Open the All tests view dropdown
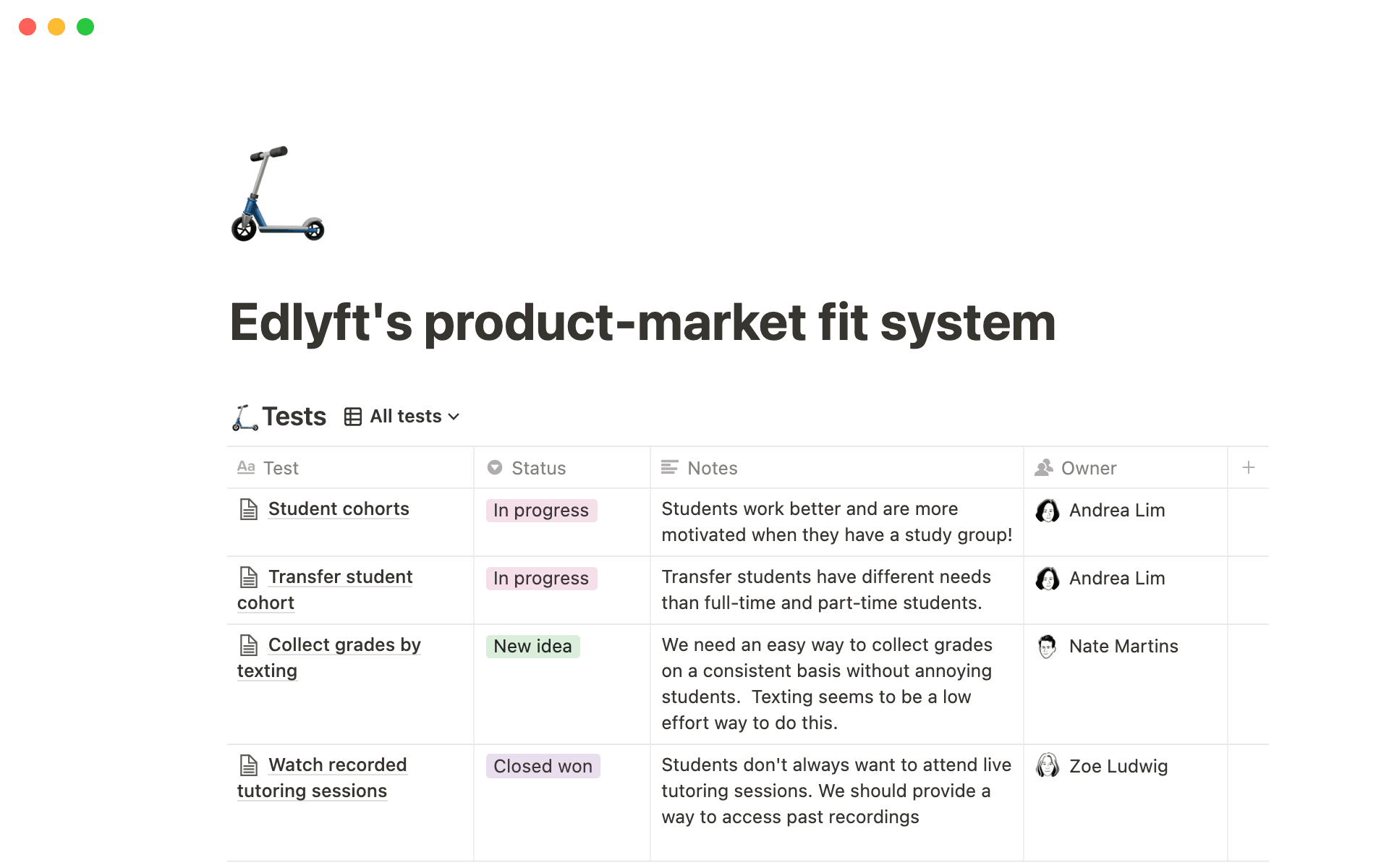The image size is (1389, 868). click(x=405, y=416)
